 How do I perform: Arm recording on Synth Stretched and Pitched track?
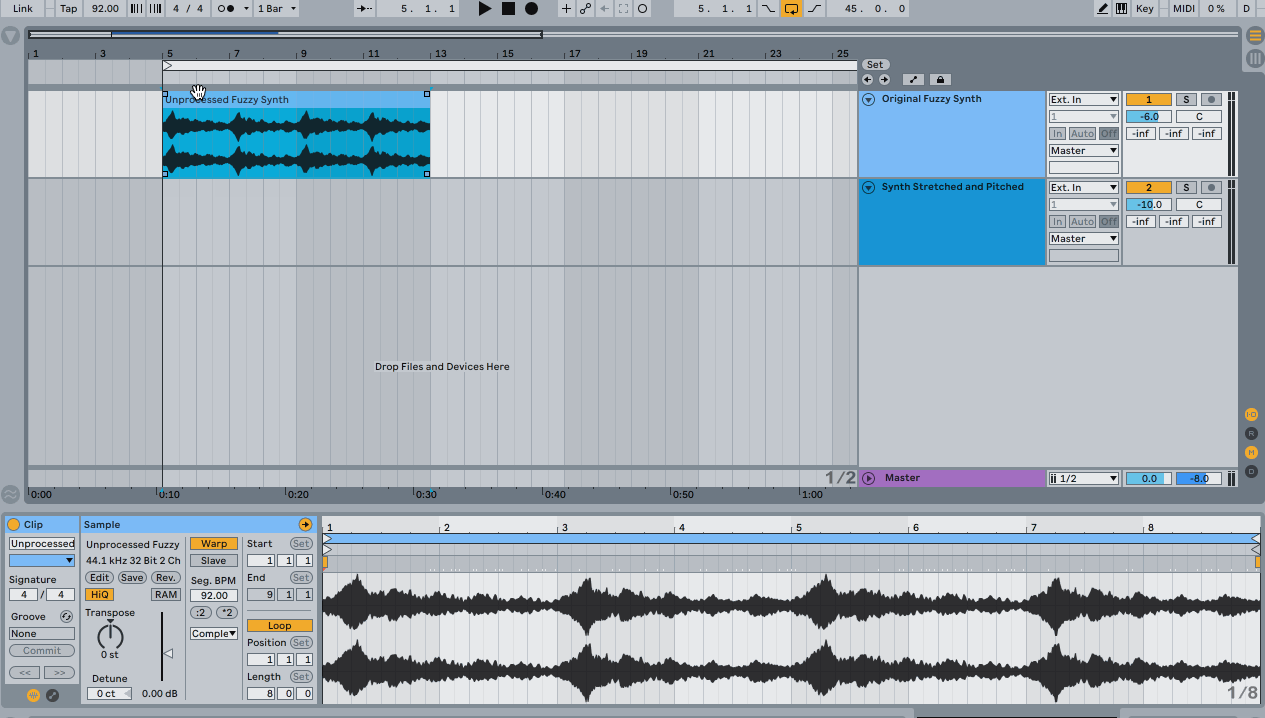pos(1211,188)
